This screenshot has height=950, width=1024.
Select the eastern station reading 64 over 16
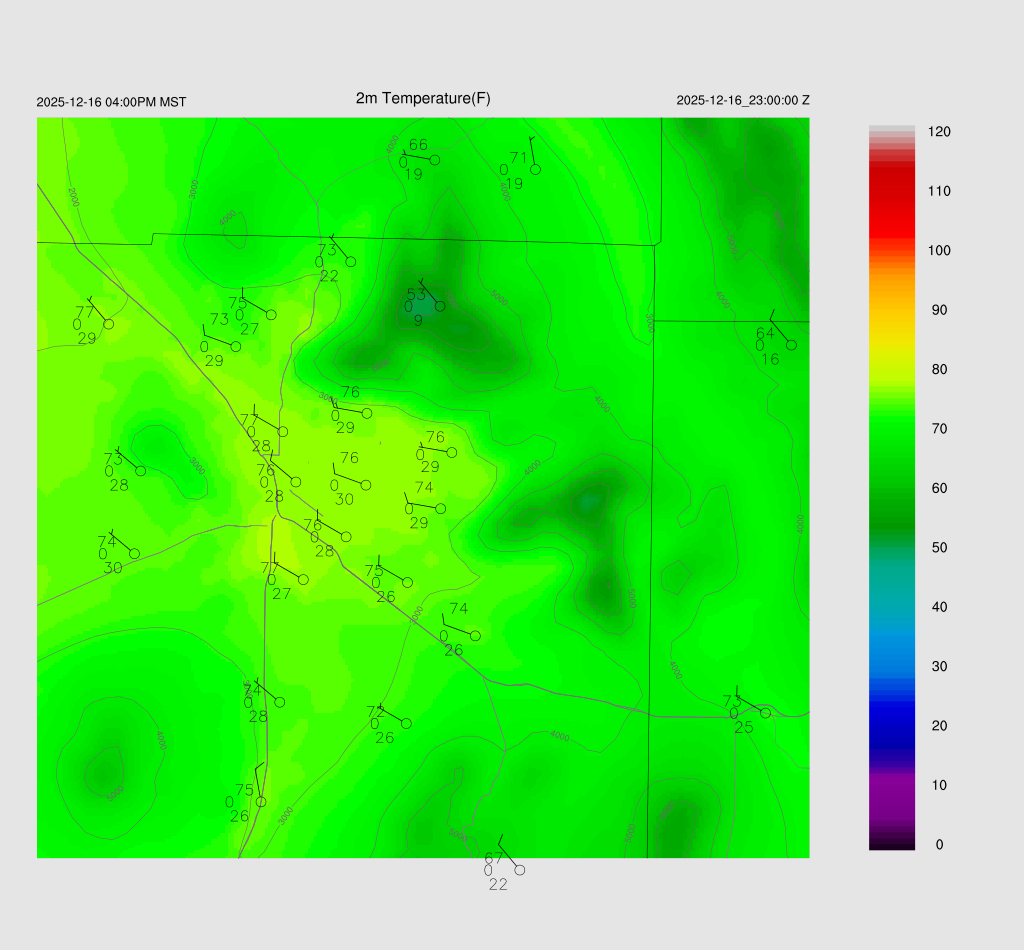[x=791, y=345]
